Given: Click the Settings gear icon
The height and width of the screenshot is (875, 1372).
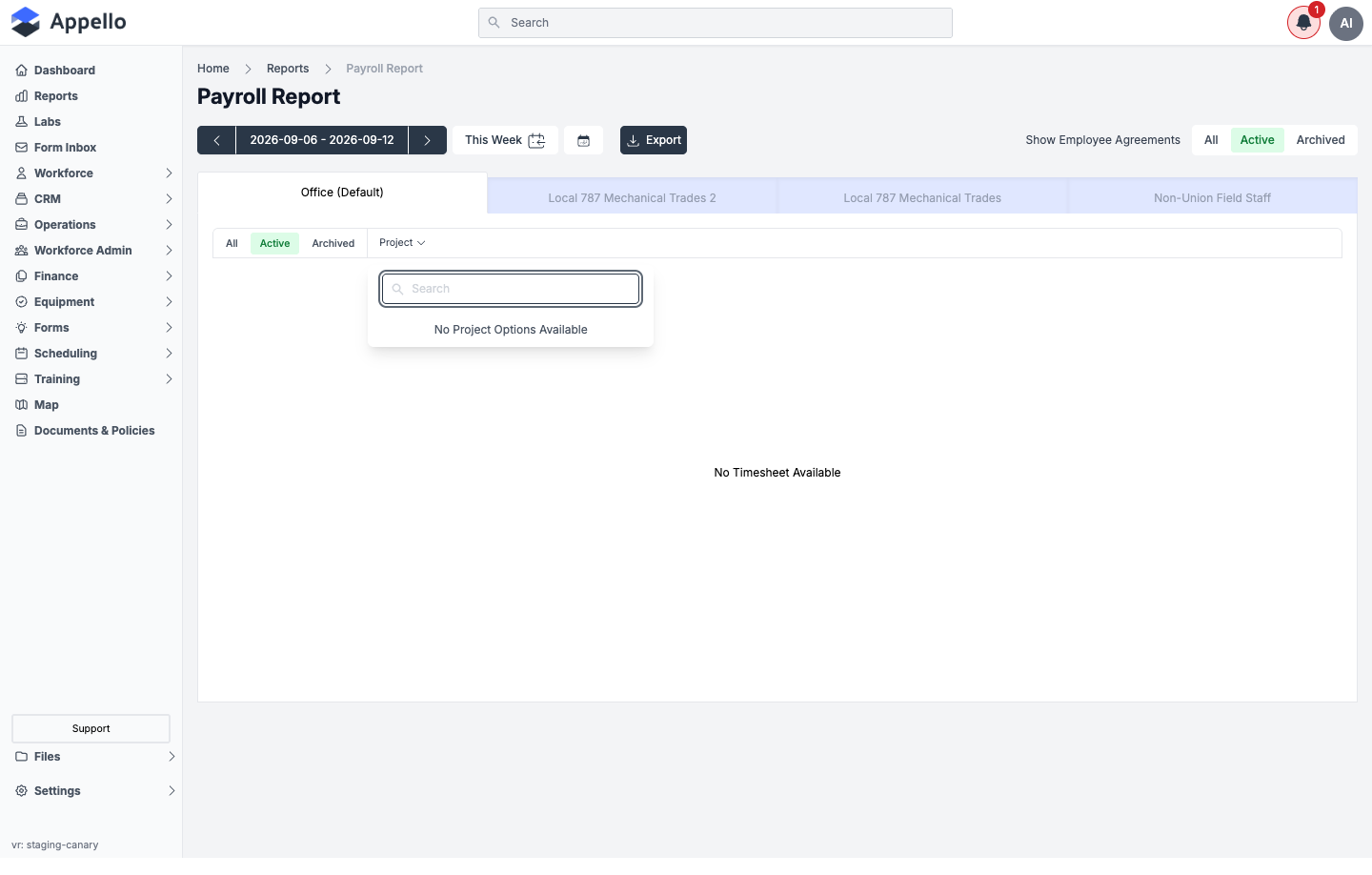Looking at the screenshot, I should [x=21, y=791].
